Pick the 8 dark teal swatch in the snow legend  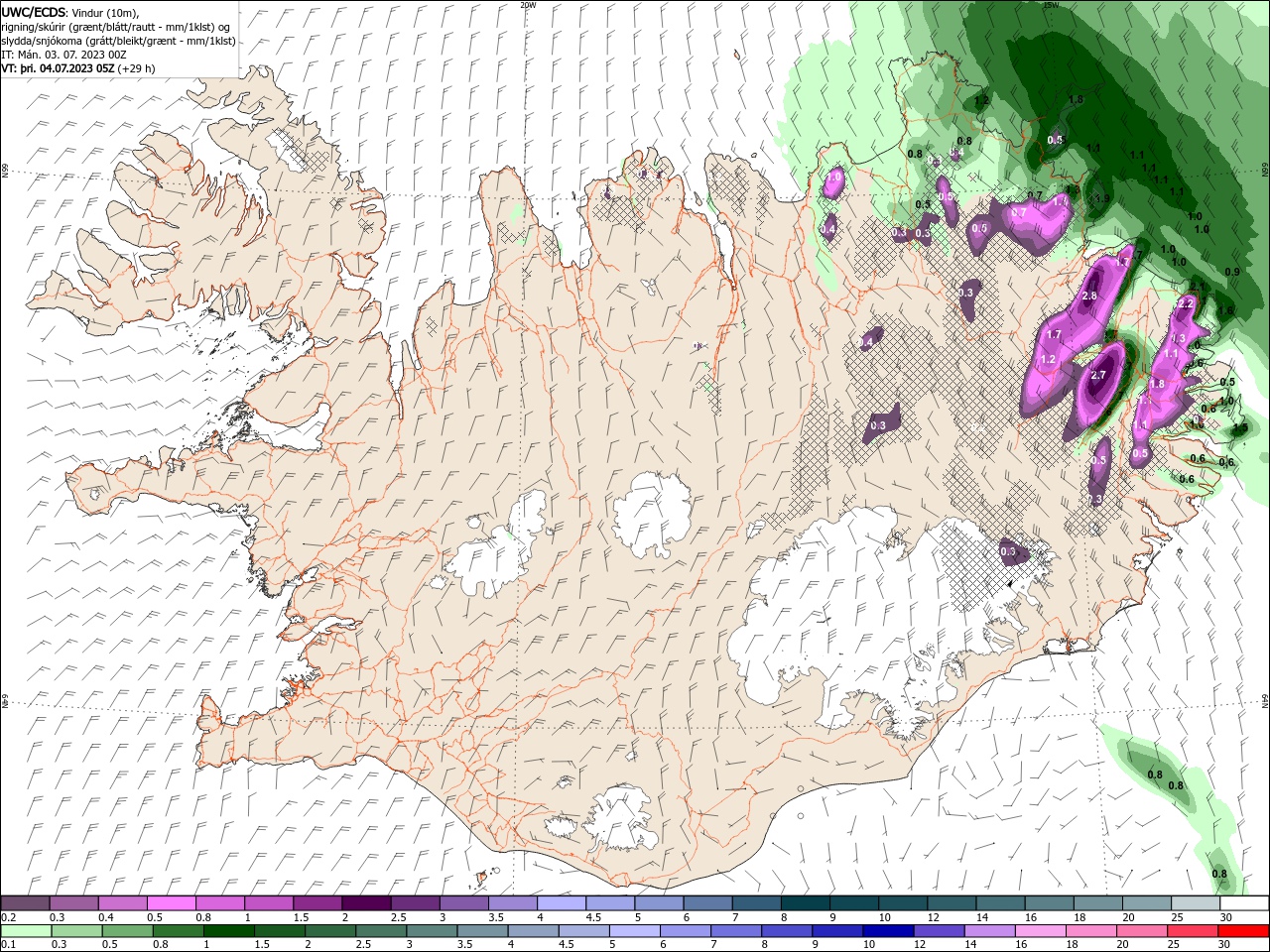click(x=804, y=902)
